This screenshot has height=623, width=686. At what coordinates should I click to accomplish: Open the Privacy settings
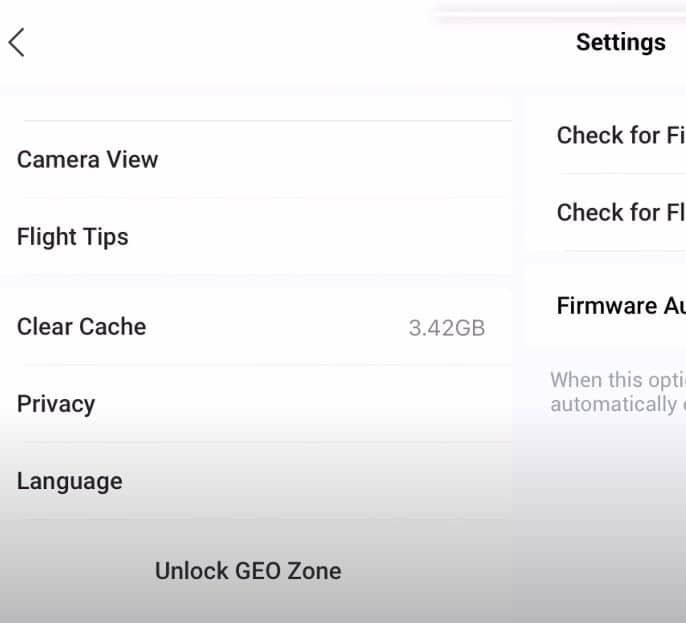click(x=256, y=404)
